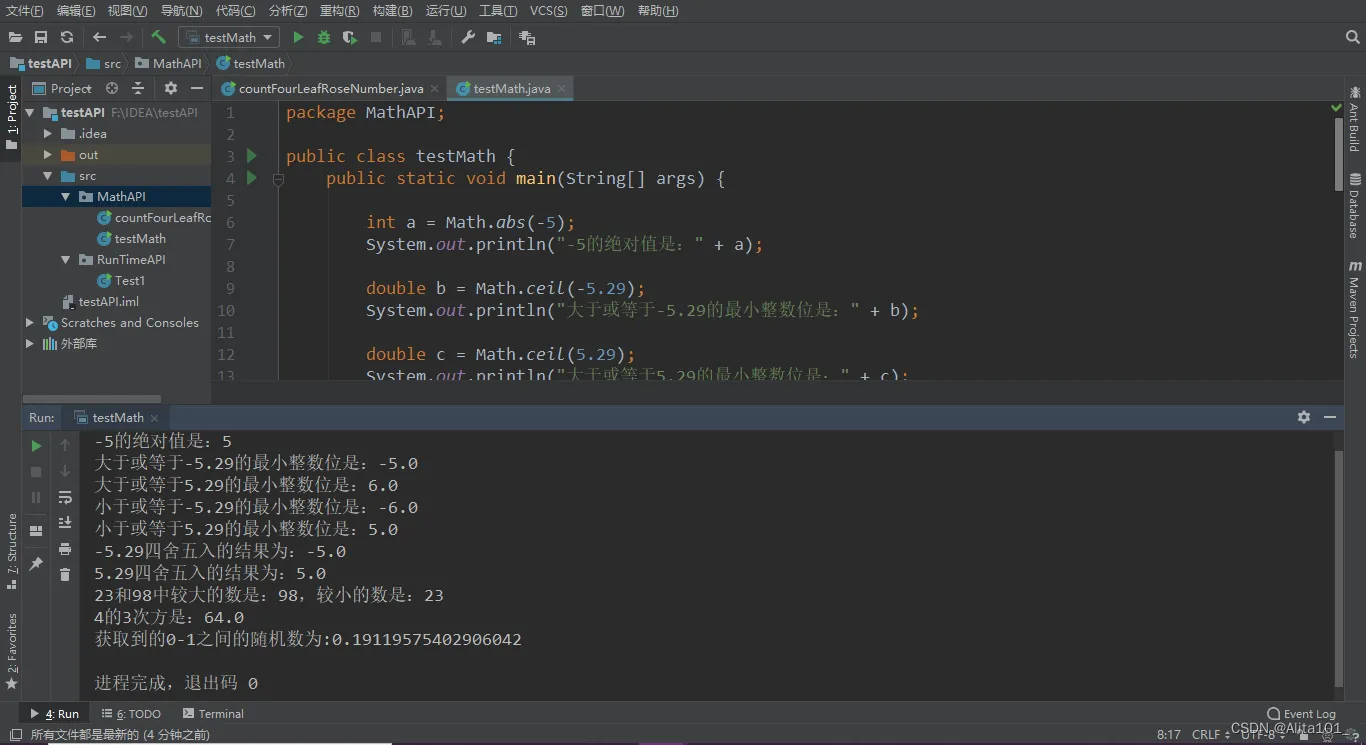Expand Scratches and Consoles
1366x745 pixels.
30,323
